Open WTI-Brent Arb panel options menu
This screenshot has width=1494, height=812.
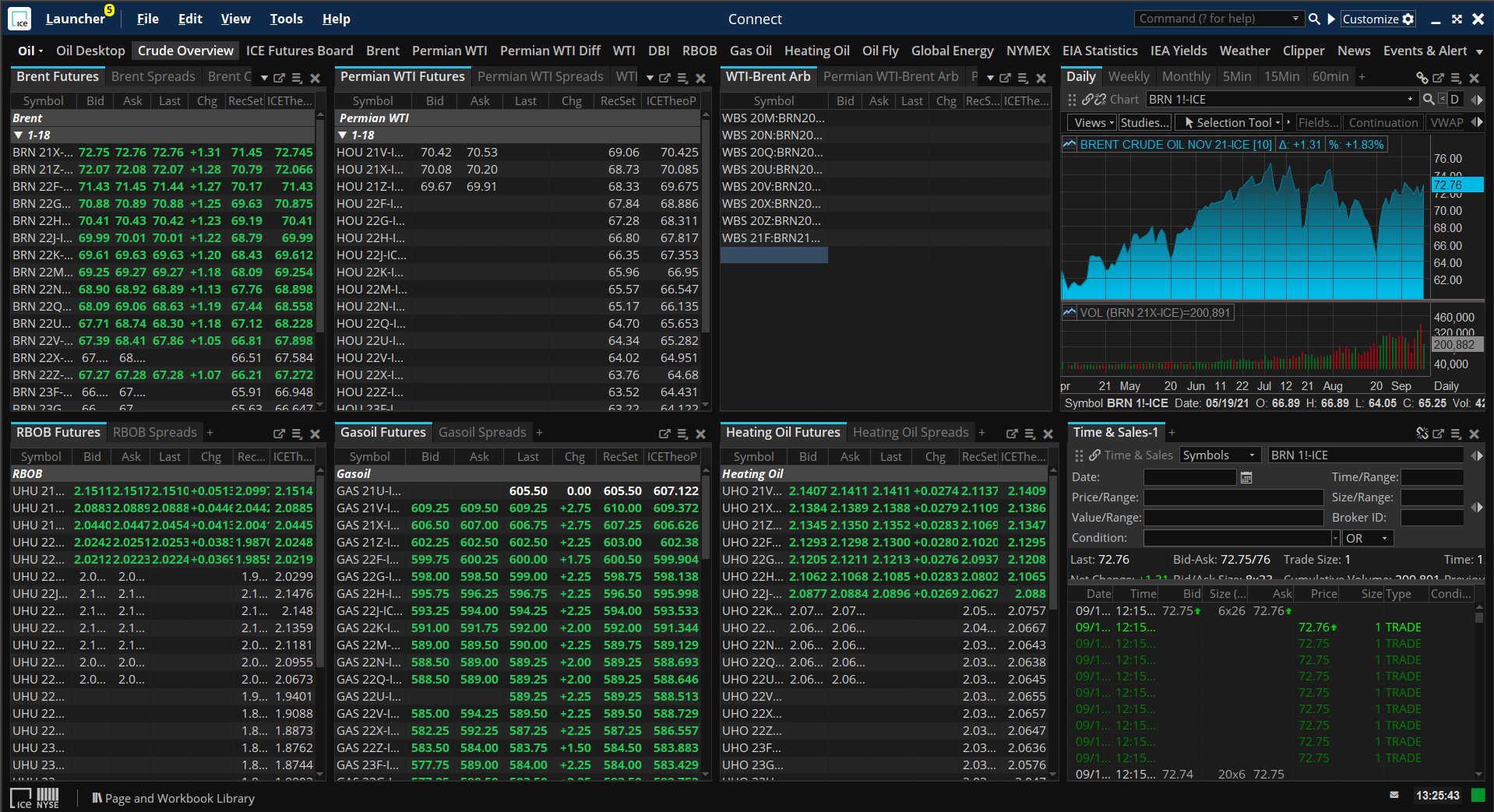coord(1023,78)
